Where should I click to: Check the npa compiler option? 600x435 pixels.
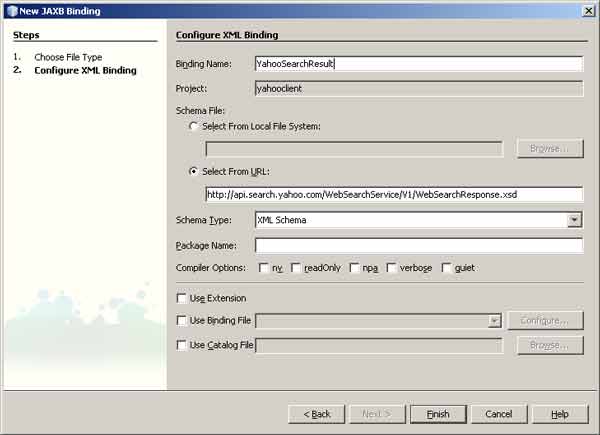point(354,268)
